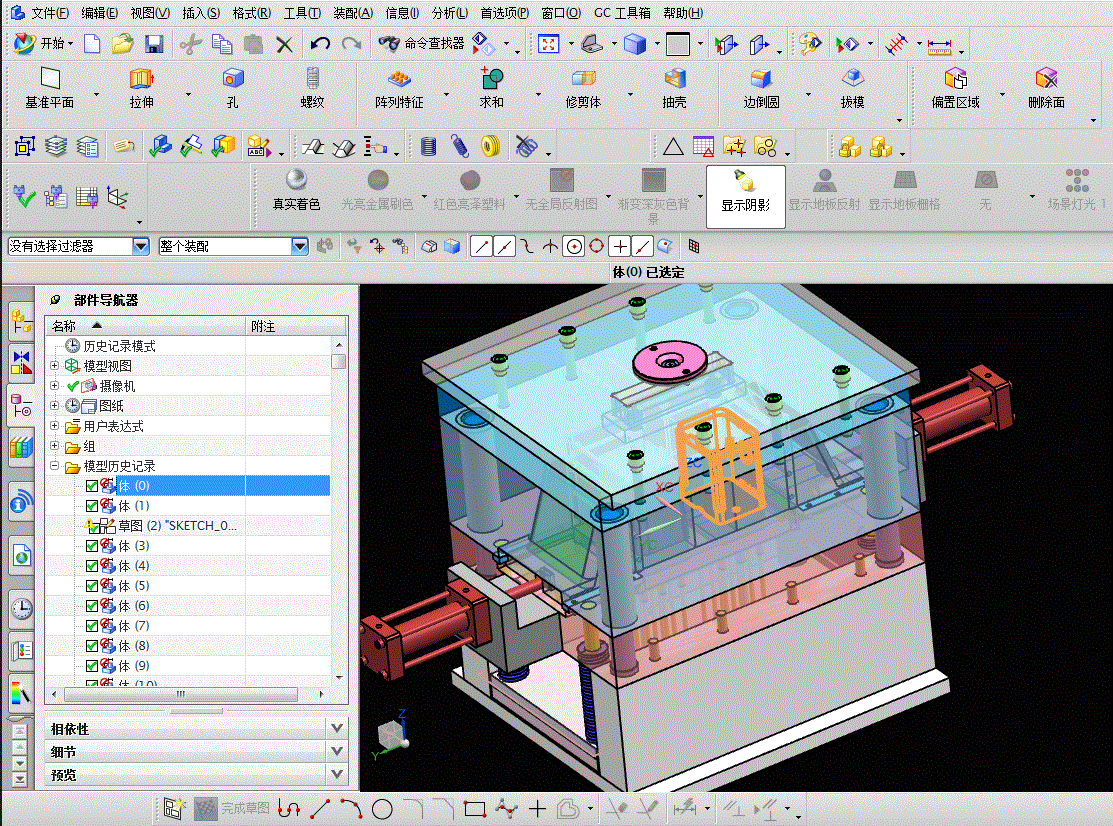This screenshot has height=826, width=1113.
Task: Click the pink locating ring on the model
Action: coord(669,361)
